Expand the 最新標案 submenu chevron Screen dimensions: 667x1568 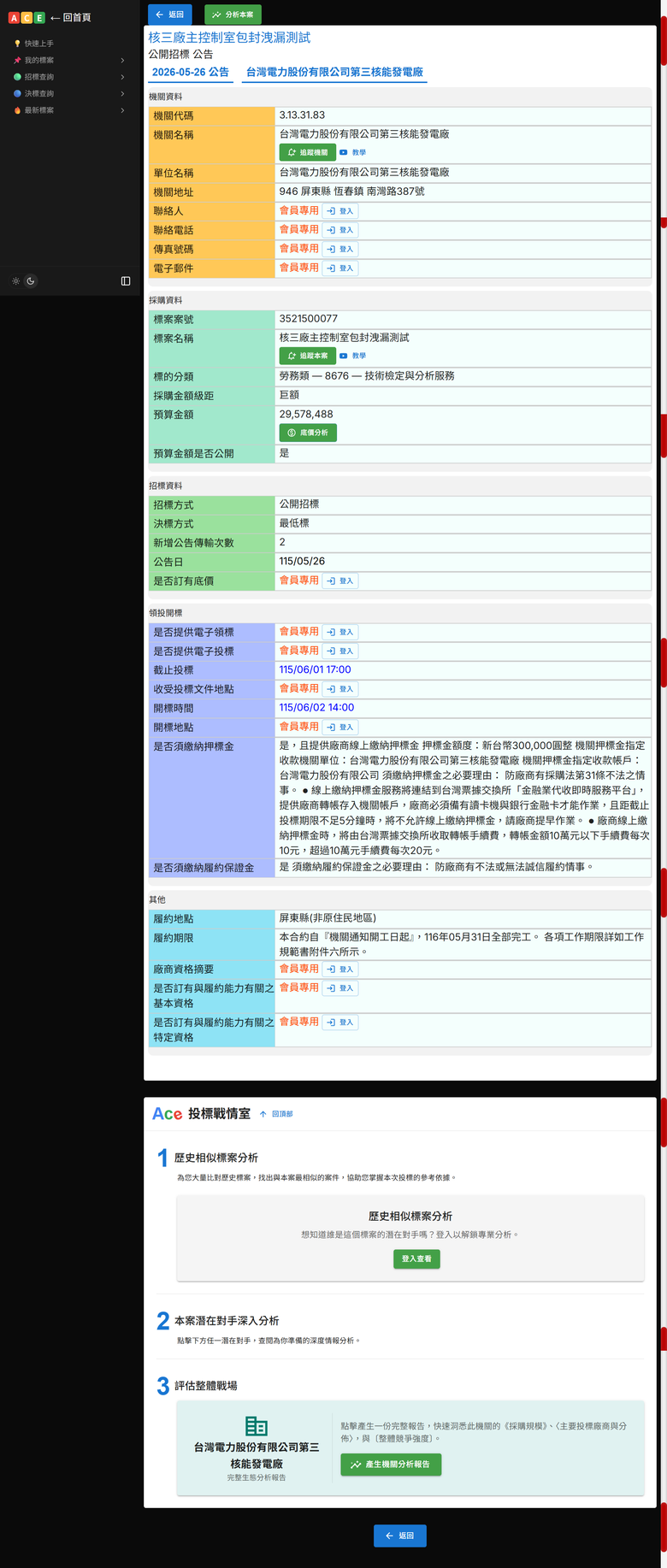(x=122, y=110)
